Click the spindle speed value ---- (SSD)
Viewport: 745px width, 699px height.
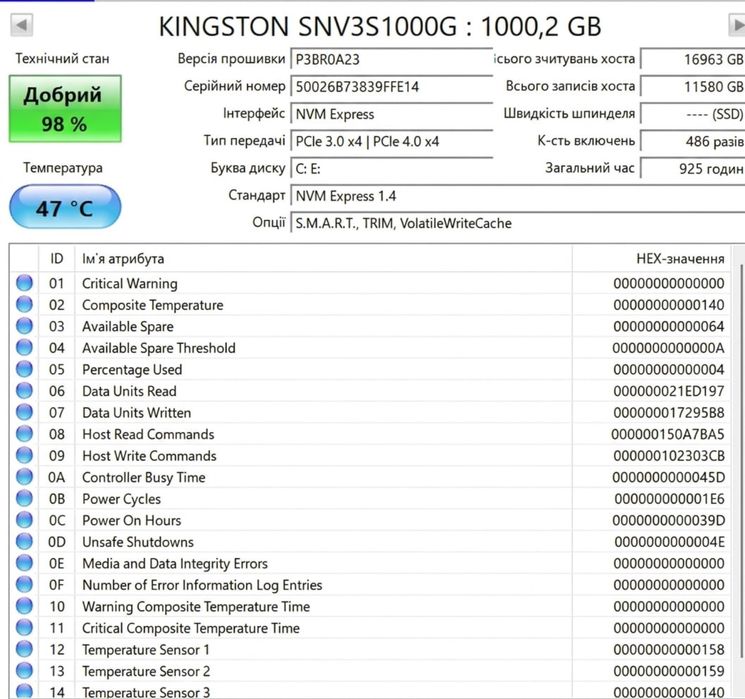(693, 114)
